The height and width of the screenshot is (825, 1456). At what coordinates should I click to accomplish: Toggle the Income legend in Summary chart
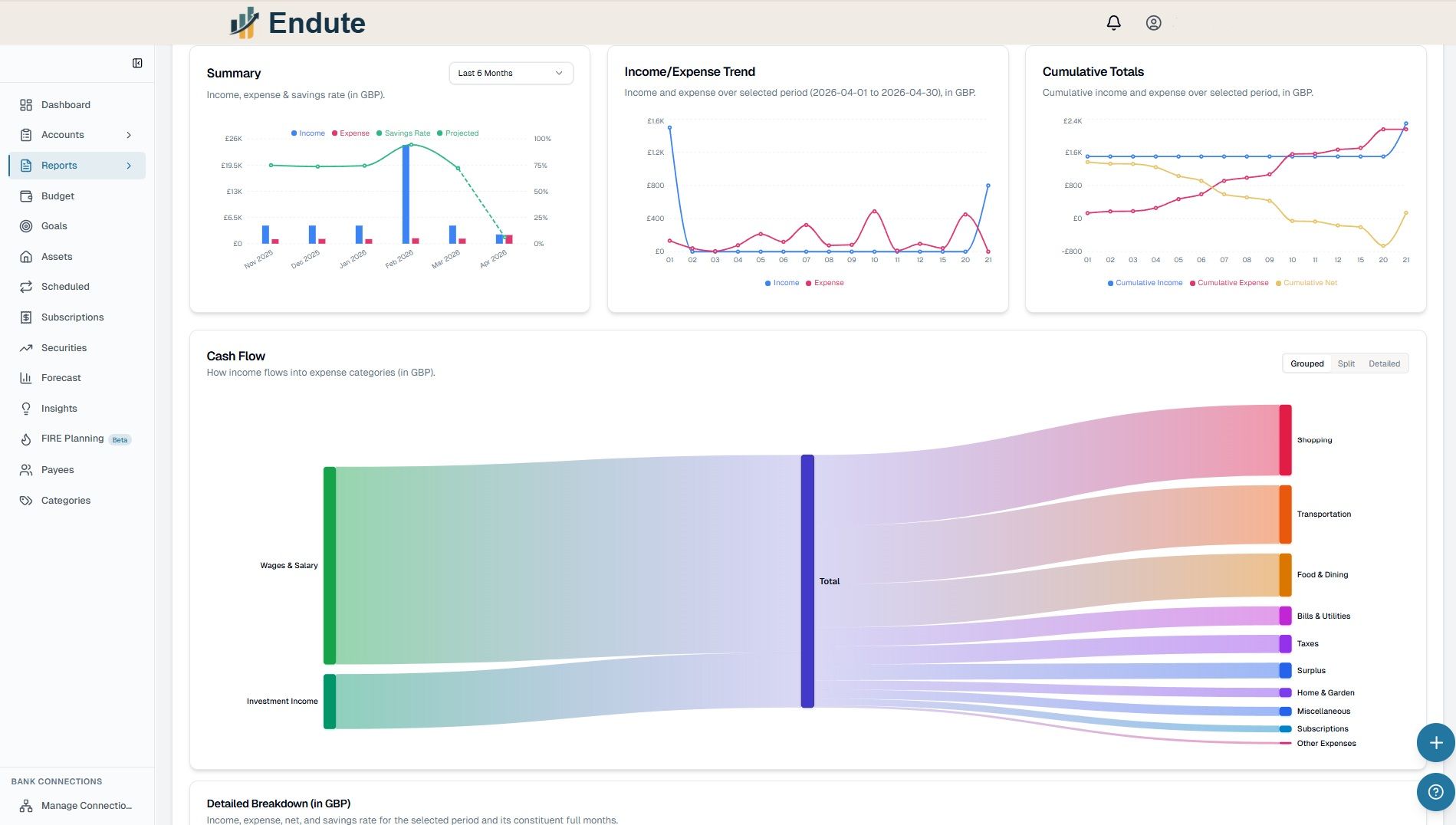pos(308,133)
